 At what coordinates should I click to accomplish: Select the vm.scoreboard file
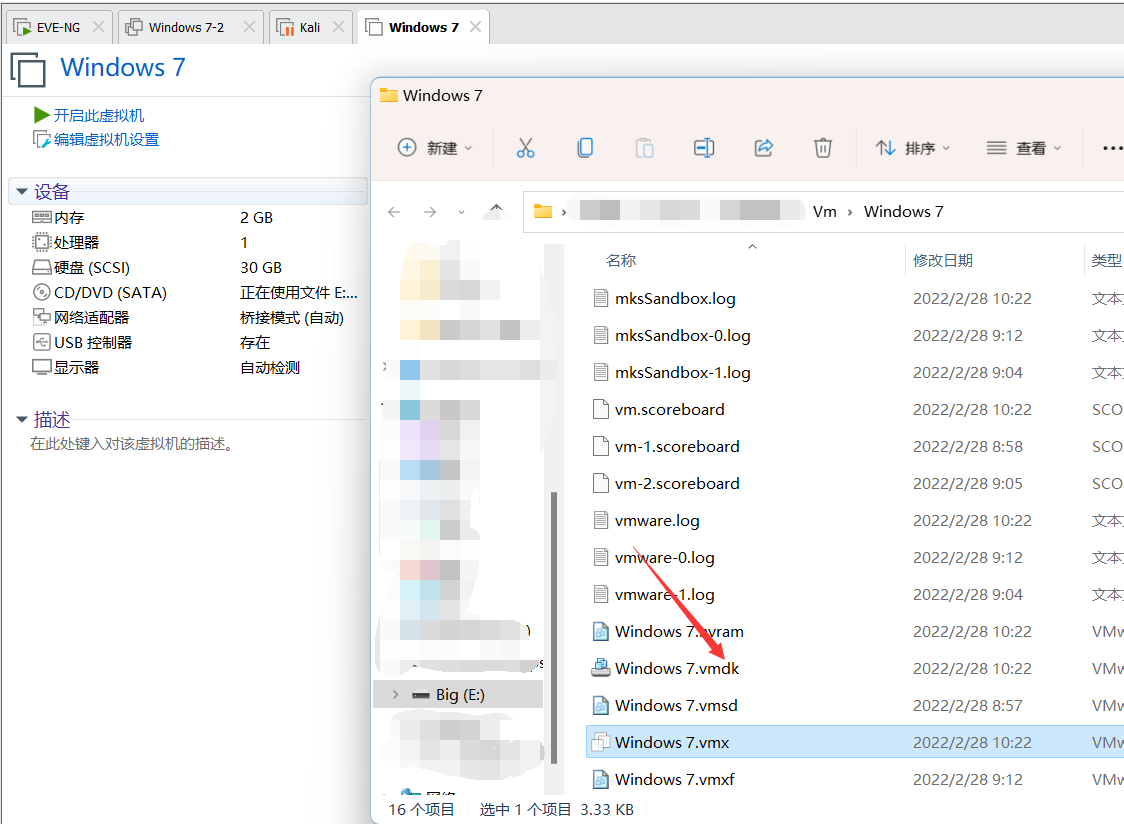[x=670, y=409]
